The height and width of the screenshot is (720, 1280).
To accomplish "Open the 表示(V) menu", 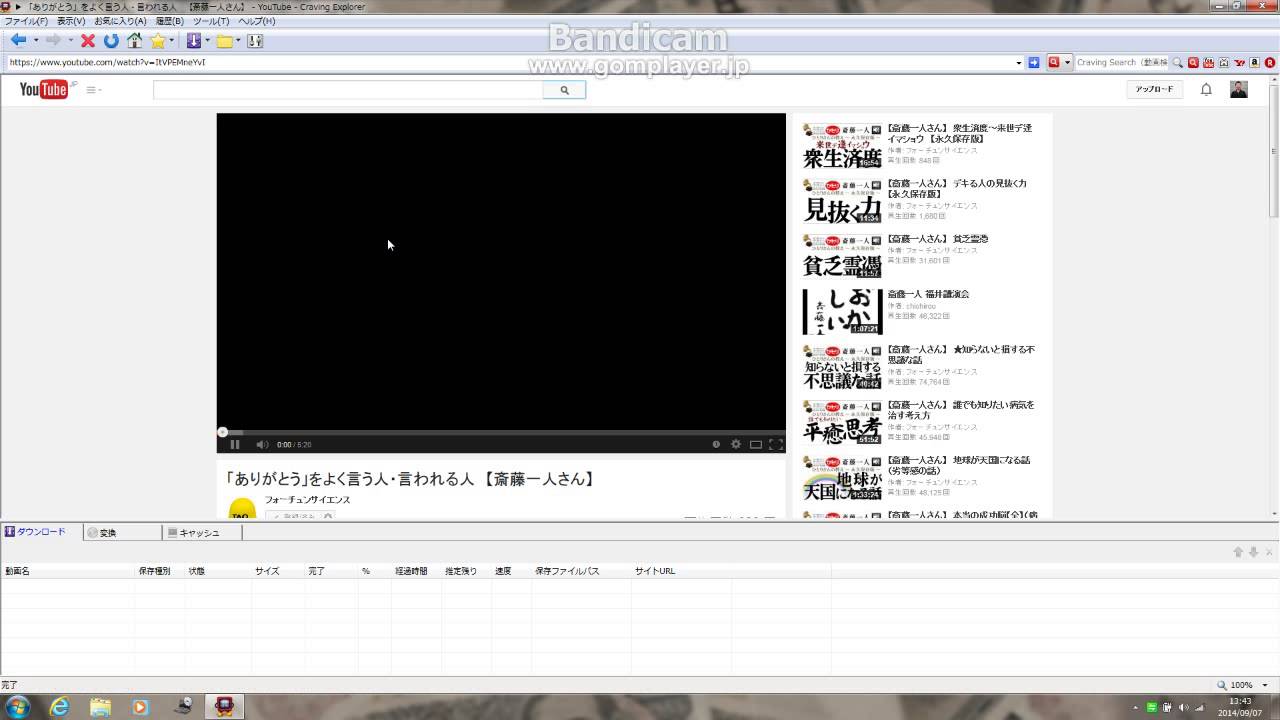I will 71,21.
